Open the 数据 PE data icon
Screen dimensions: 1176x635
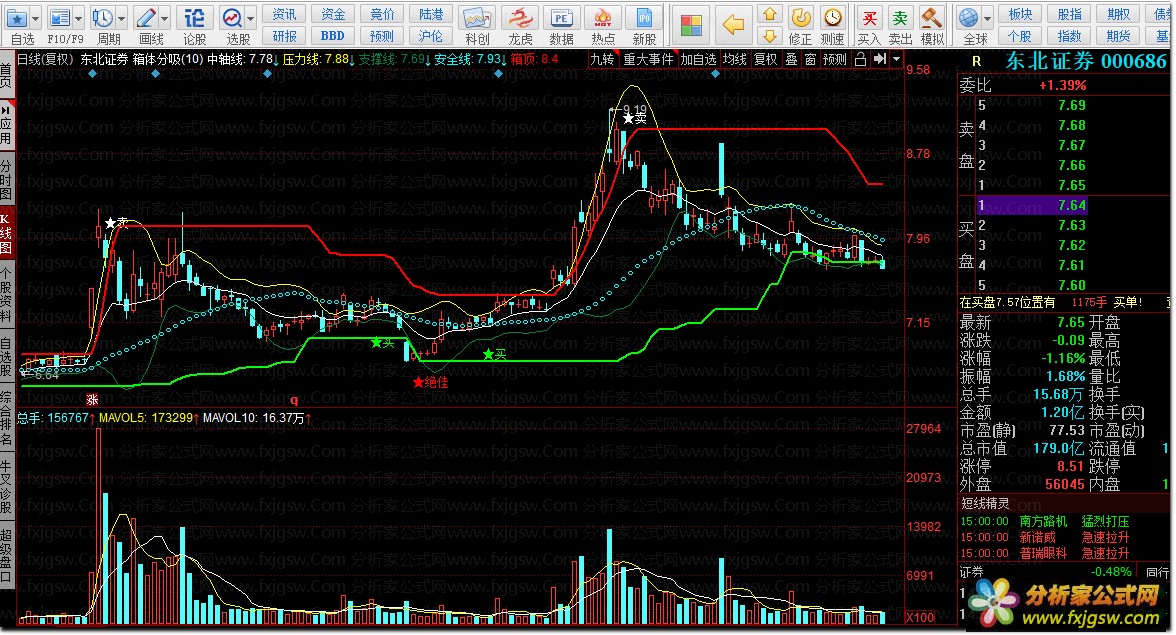click(561, 18)
